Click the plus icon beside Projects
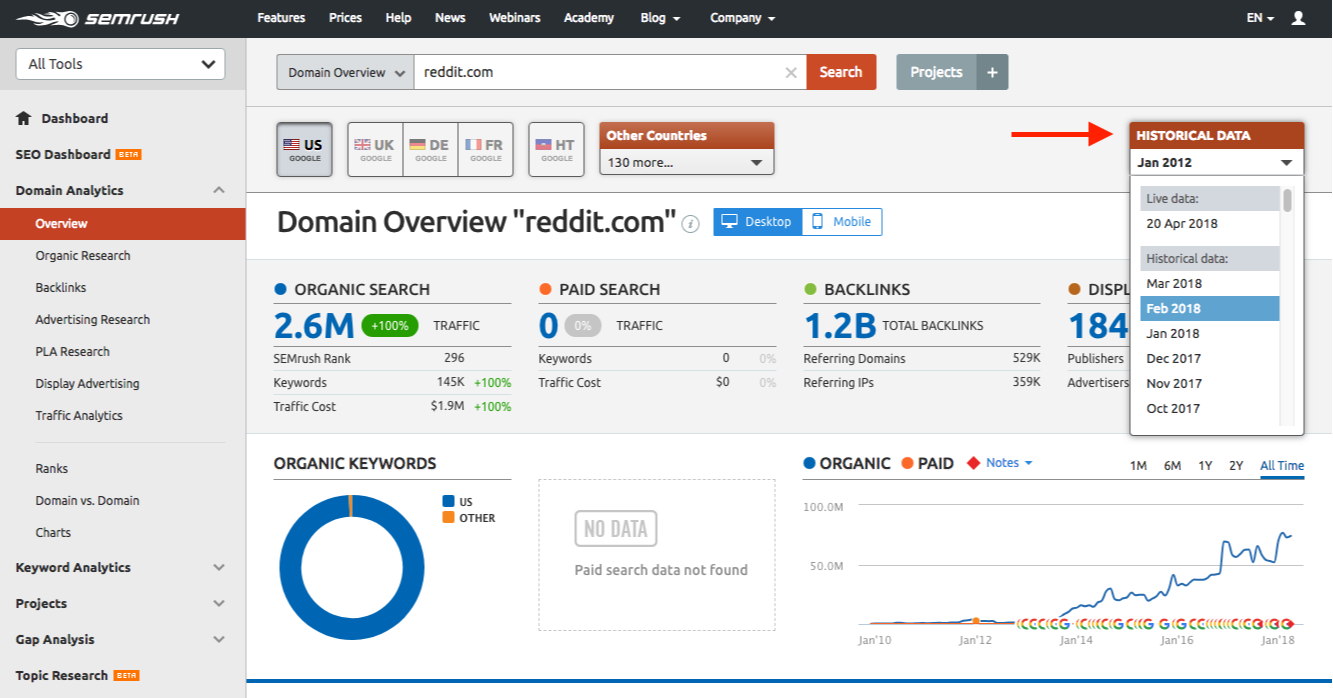The height and width of the screenshot is (698, 1333). pyautogui.click(x=992, y=72)
